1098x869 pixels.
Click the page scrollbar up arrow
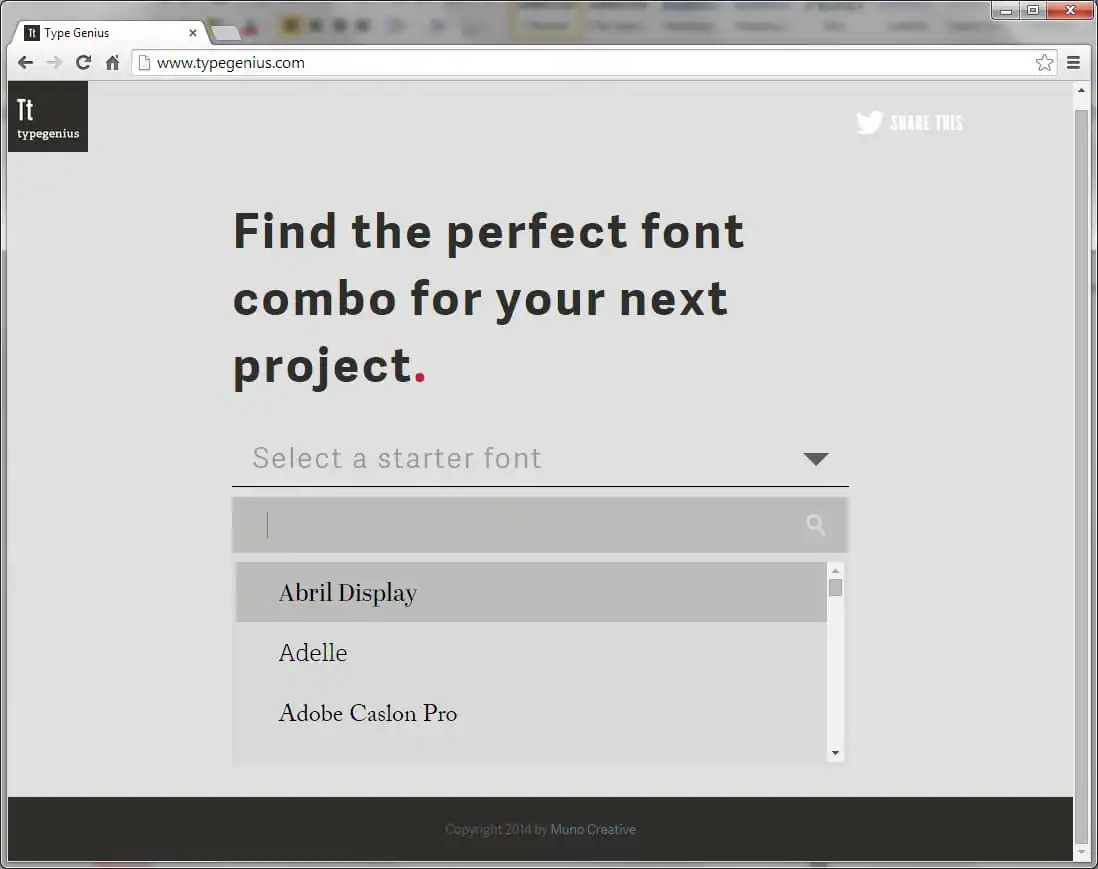[1081, 90]
